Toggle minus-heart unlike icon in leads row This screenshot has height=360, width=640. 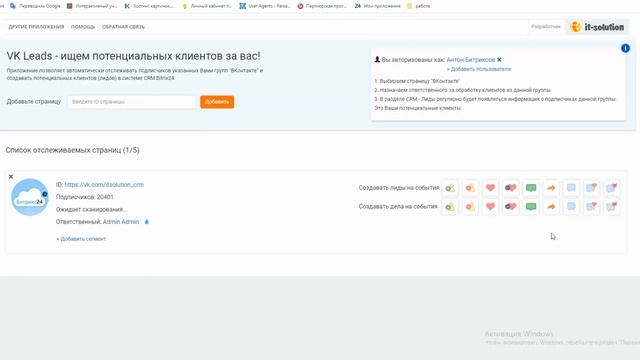point(511,188)
